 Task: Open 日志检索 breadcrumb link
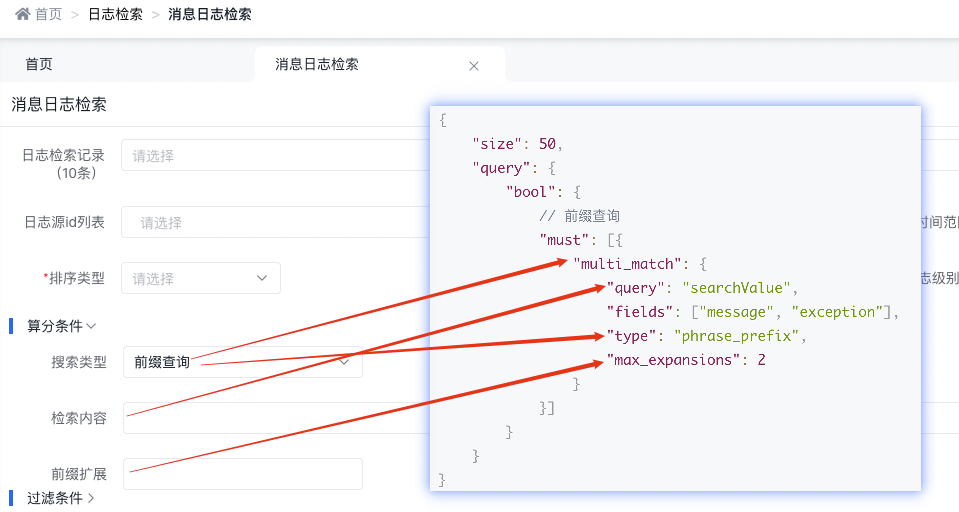point(116,14)
